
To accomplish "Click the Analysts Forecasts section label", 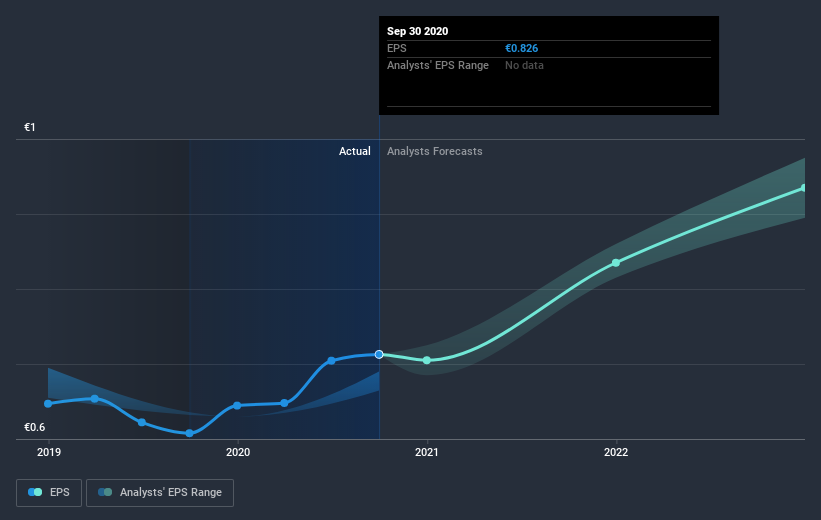I will (435, 151).
